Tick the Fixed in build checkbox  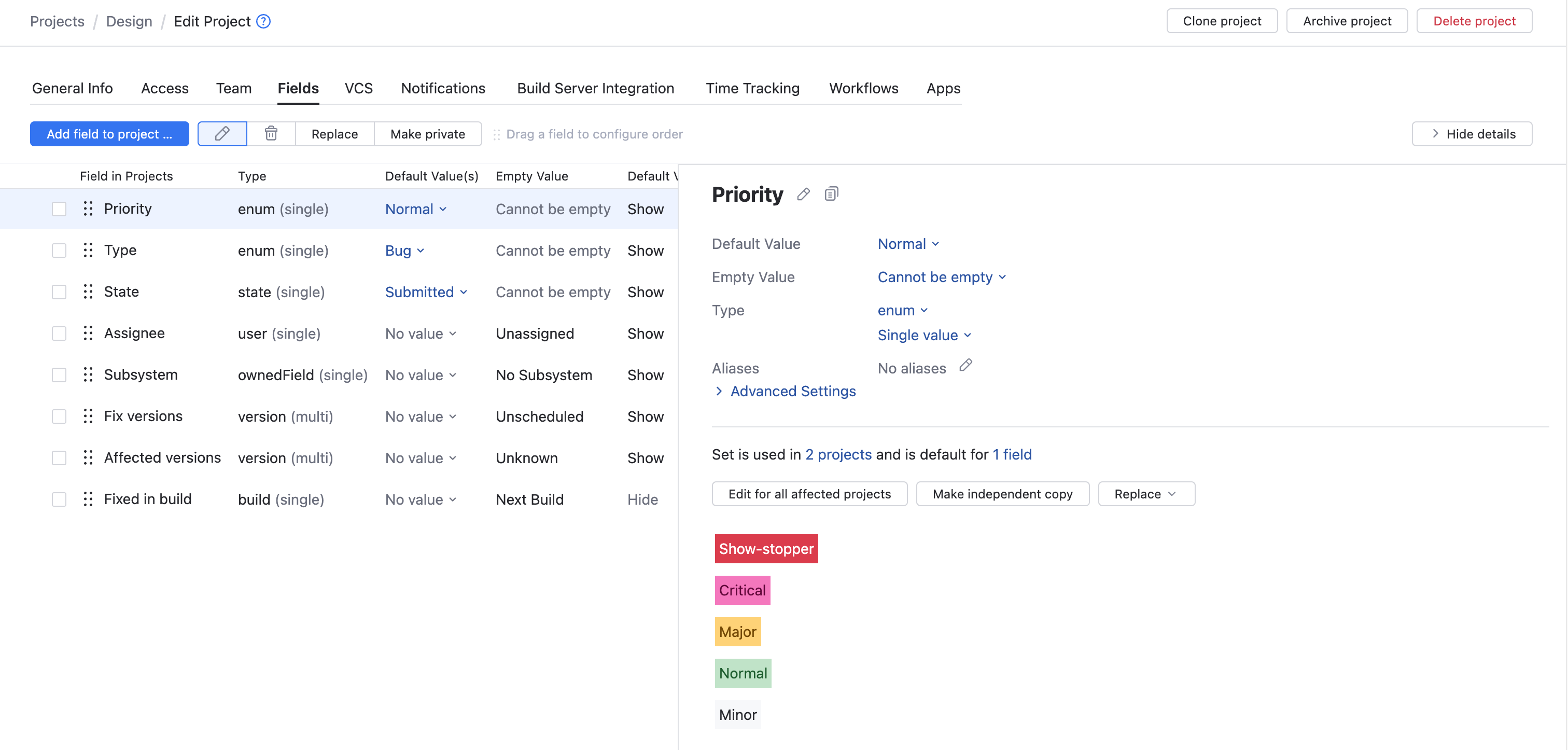(x=59, y=499)
